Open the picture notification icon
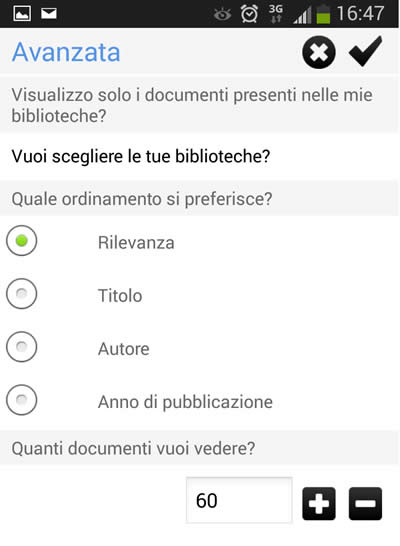The height and width of the screenshot is (546, 400). point(22,14)
